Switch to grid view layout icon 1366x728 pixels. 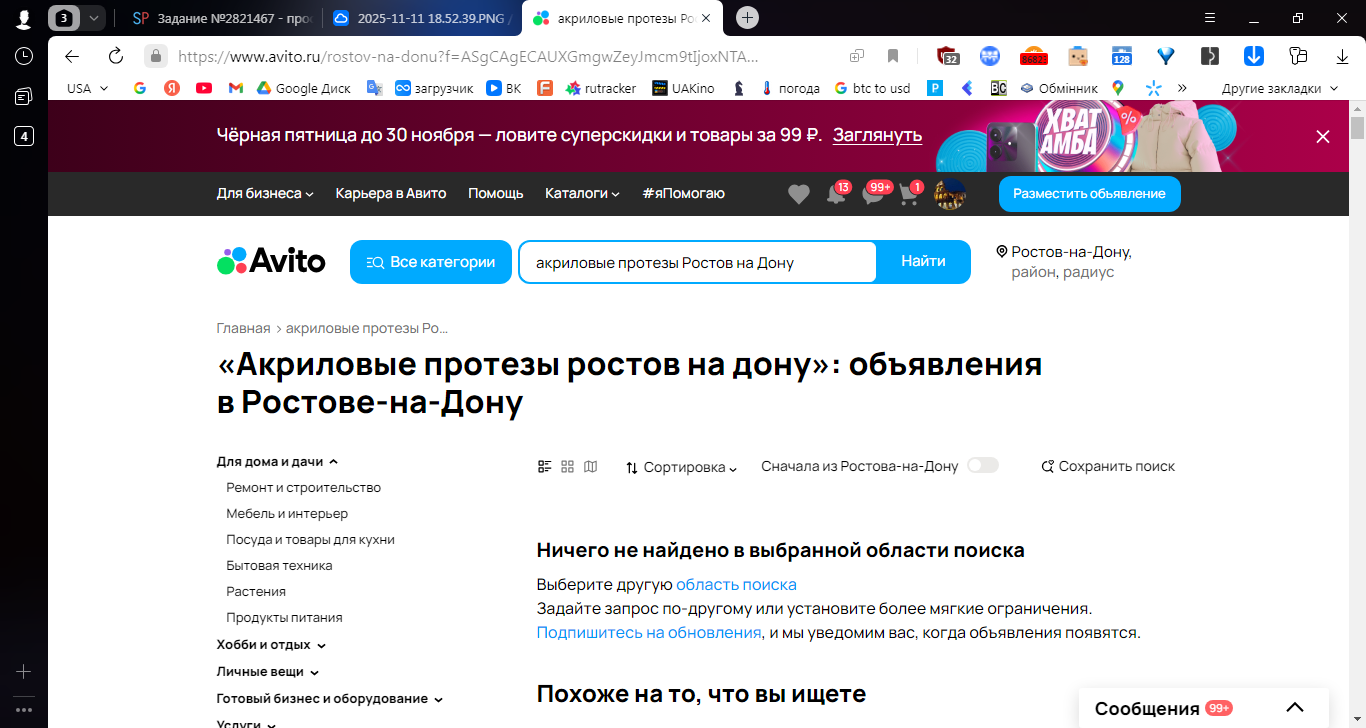[568, 466]
